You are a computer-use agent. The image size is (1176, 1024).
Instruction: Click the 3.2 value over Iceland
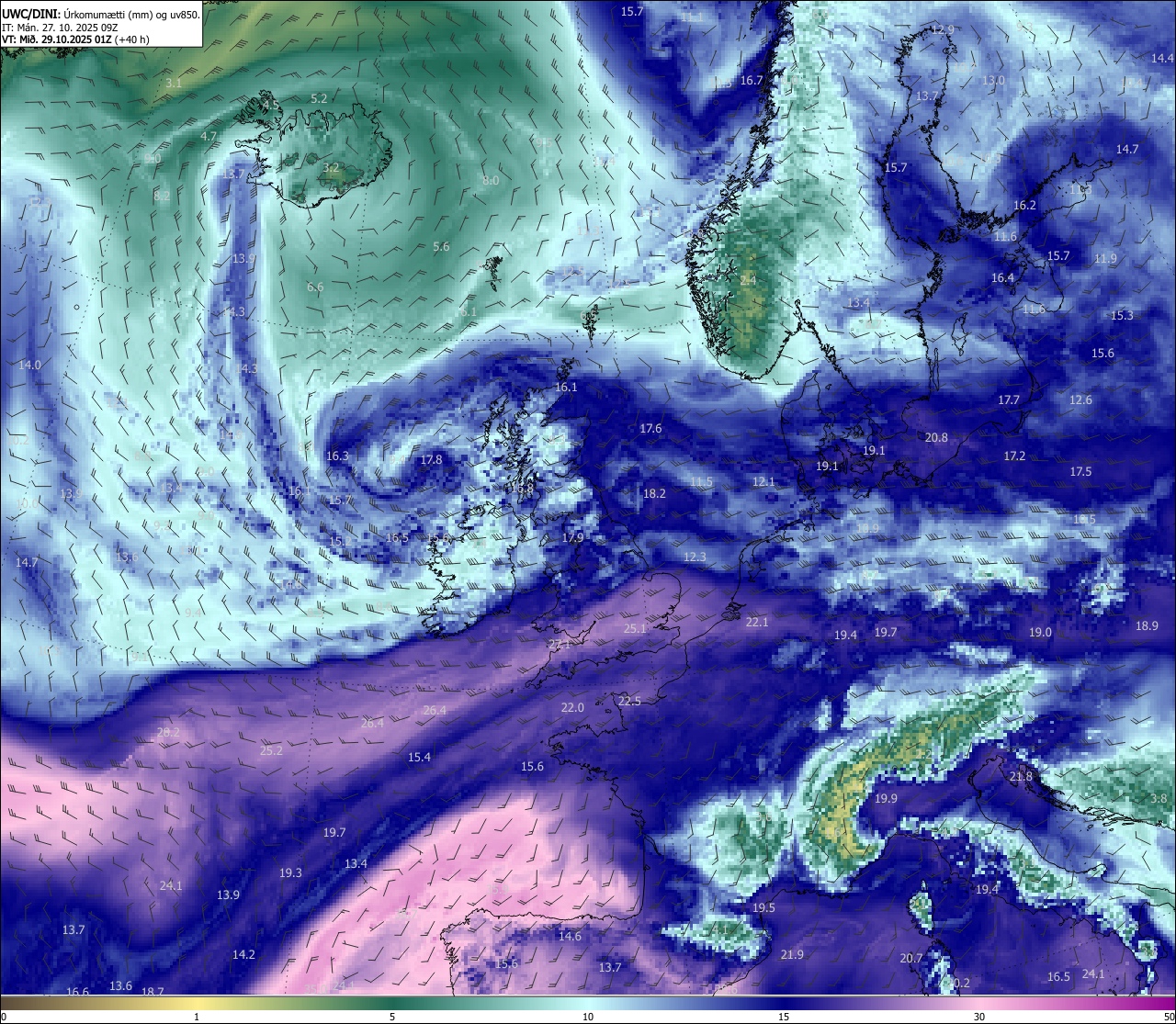click(x=332, y=168)
